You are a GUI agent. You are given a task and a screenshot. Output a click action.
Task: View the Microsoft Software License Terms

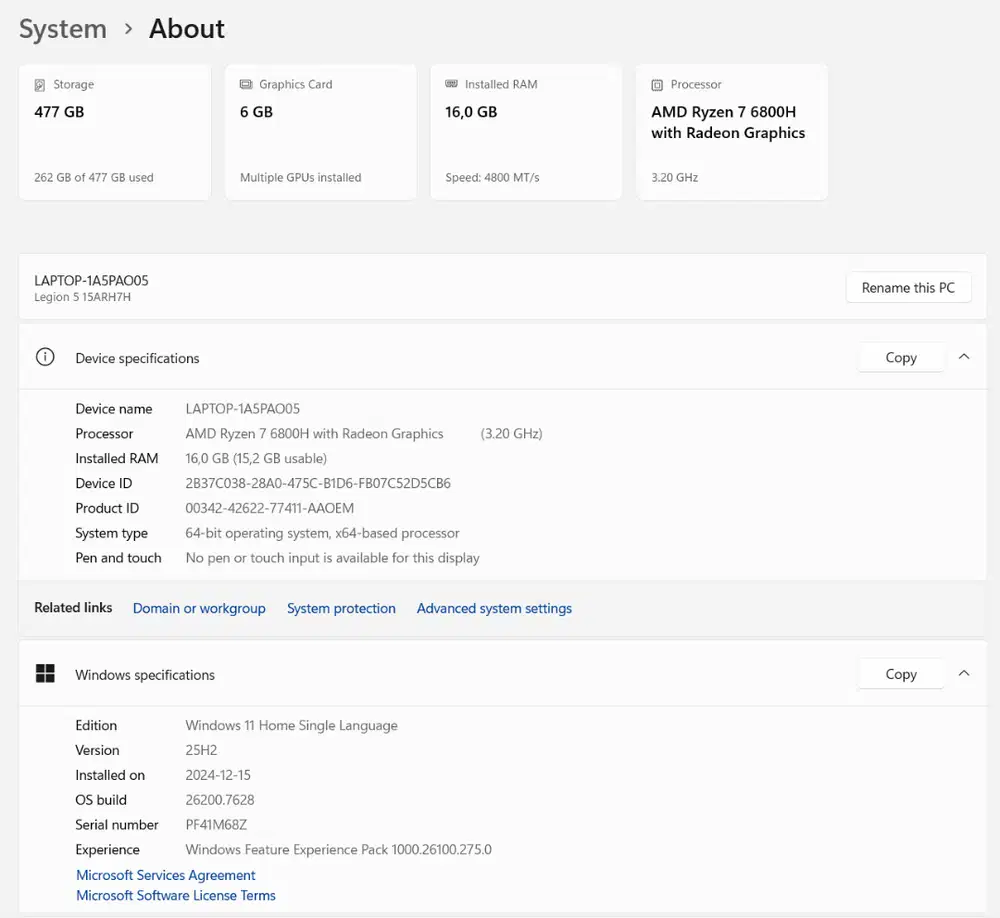[x=176, y=896]
